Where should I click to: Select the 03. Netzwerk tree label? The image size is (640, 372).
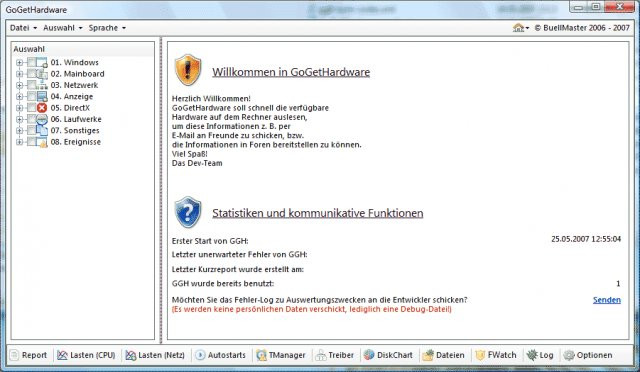point(74,85)
